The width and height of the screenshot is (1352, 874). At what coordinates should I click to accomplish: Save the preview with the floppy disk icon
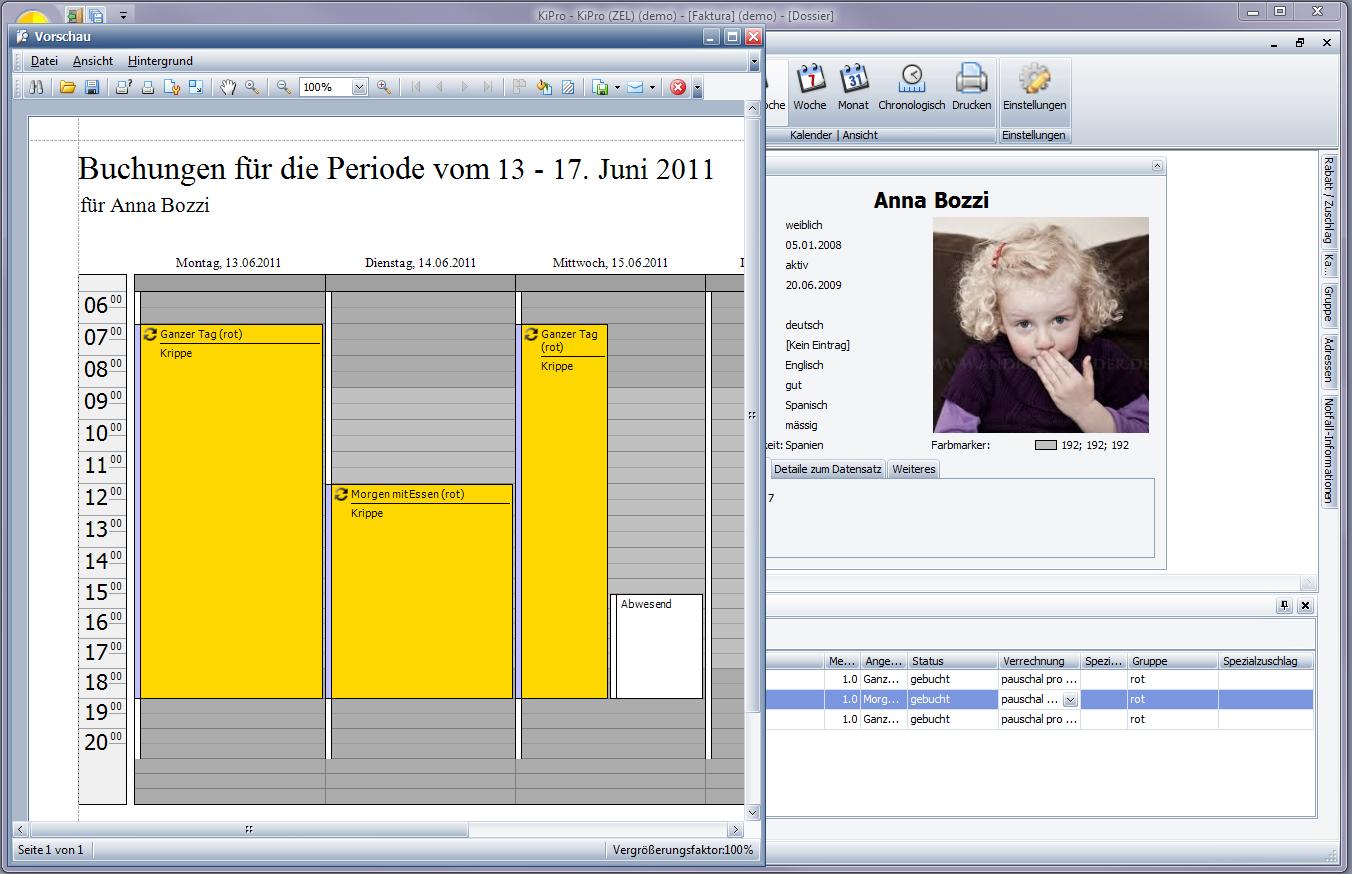[x=91, y=88]
